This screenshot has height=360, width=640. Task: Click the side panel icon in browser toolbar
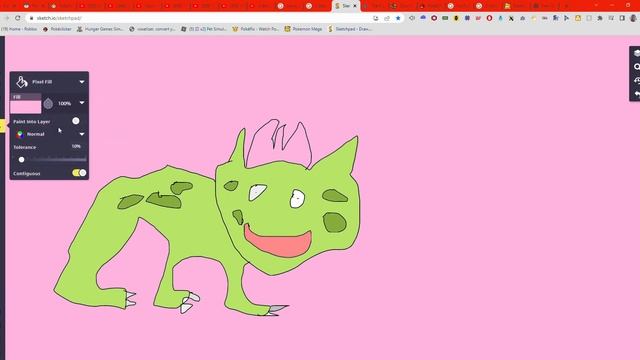622,18
